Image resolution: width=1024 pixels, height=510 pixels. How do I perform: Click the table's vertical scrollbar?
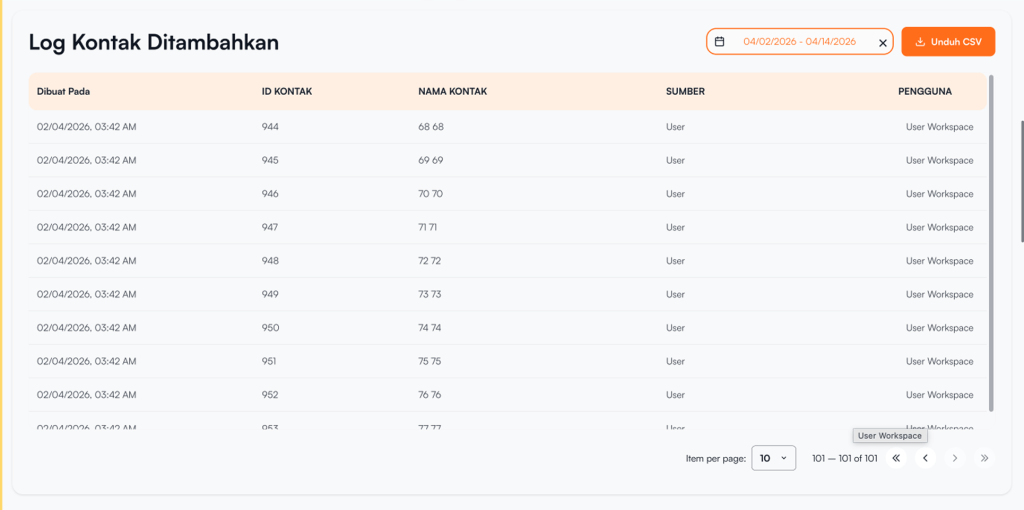(991, 240)
